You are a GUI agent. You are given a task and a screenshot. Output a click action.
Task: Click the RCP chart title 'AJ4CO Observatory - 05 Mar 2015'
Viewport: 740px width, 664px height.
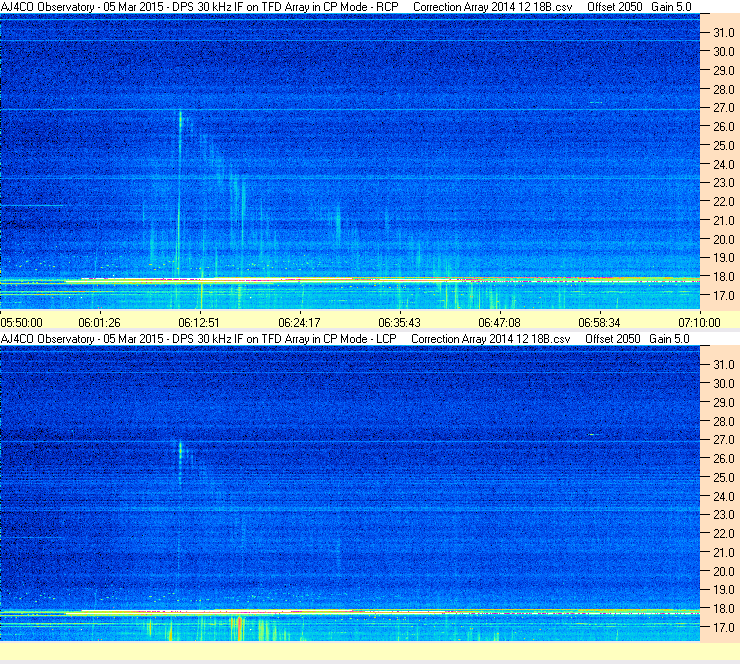click(x=82, y=7)
